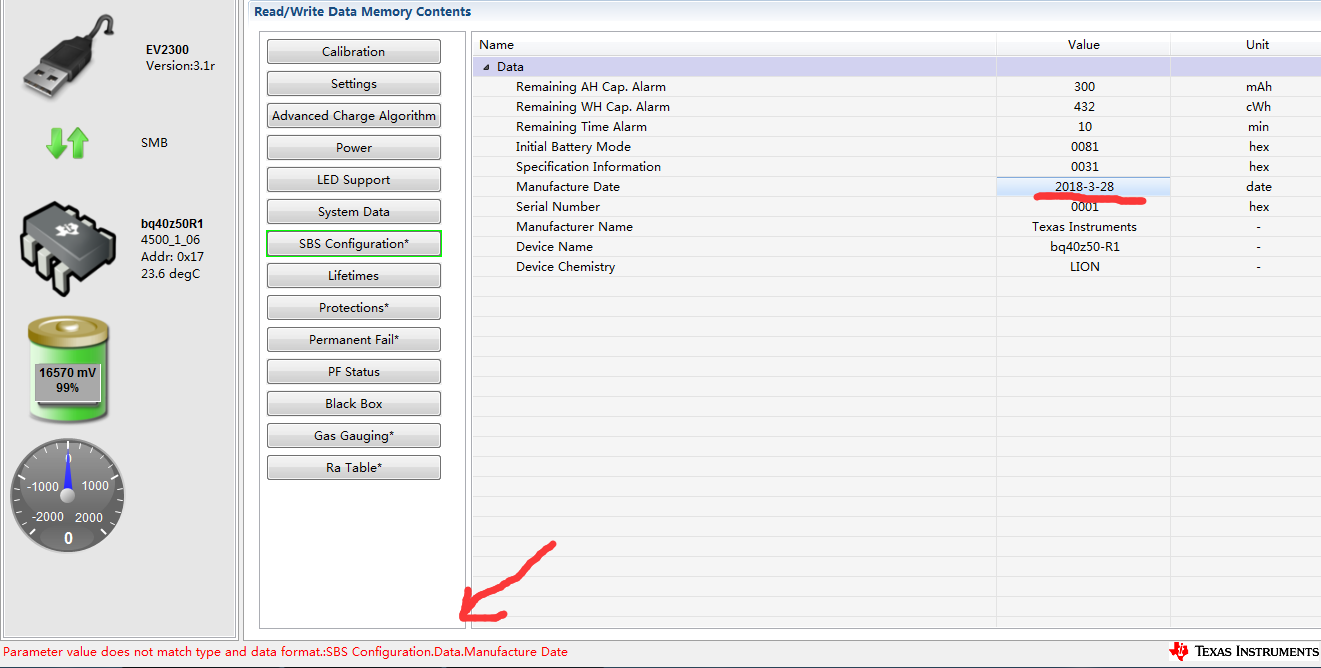The height and width of the screenshot is (668, 1321).
Task: Edit Manufacture Date value 2018-3-28
Action: tap(1083, 187)
